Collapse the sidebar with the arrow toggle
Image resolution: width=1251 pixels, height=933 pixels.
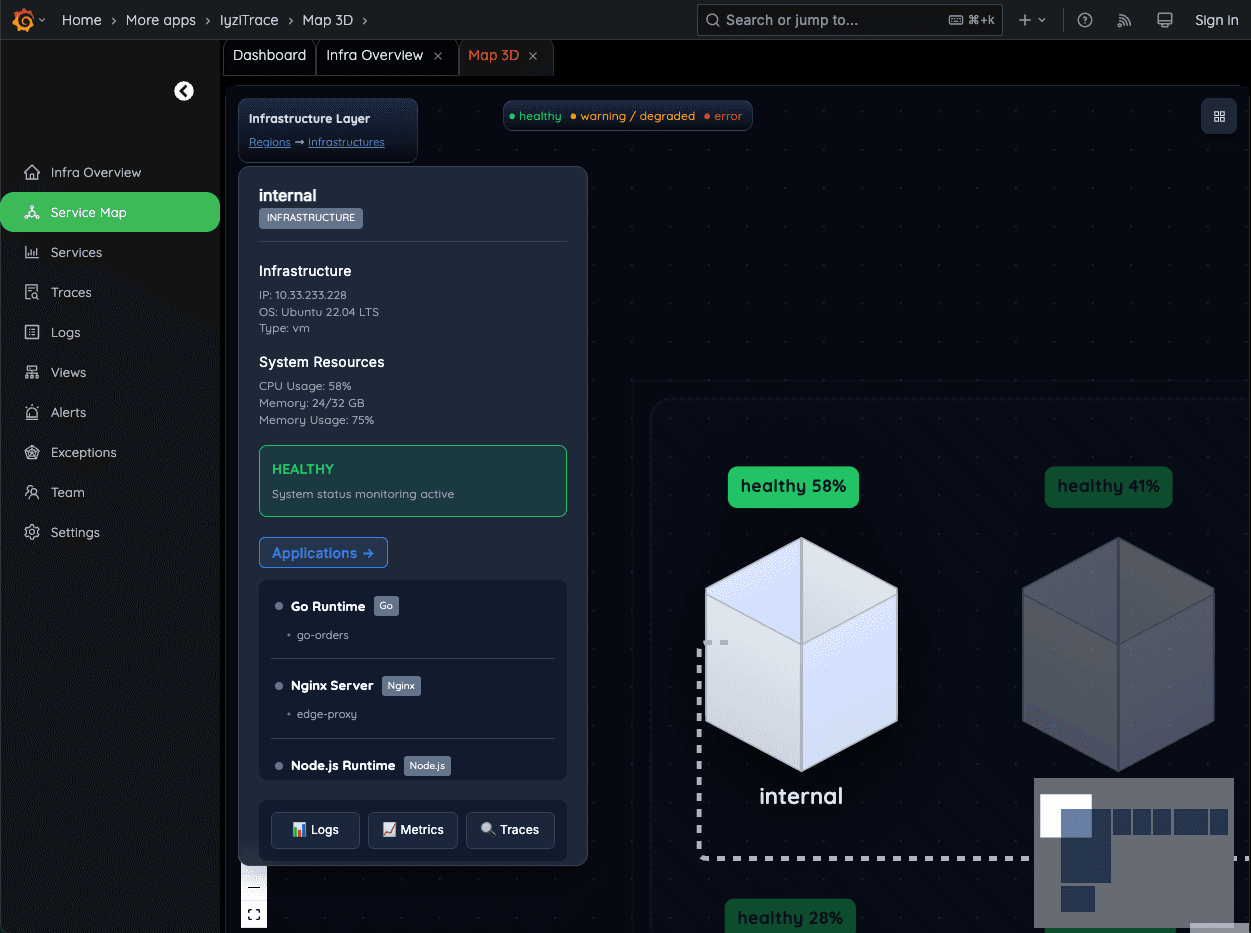[x=184, y=90]
